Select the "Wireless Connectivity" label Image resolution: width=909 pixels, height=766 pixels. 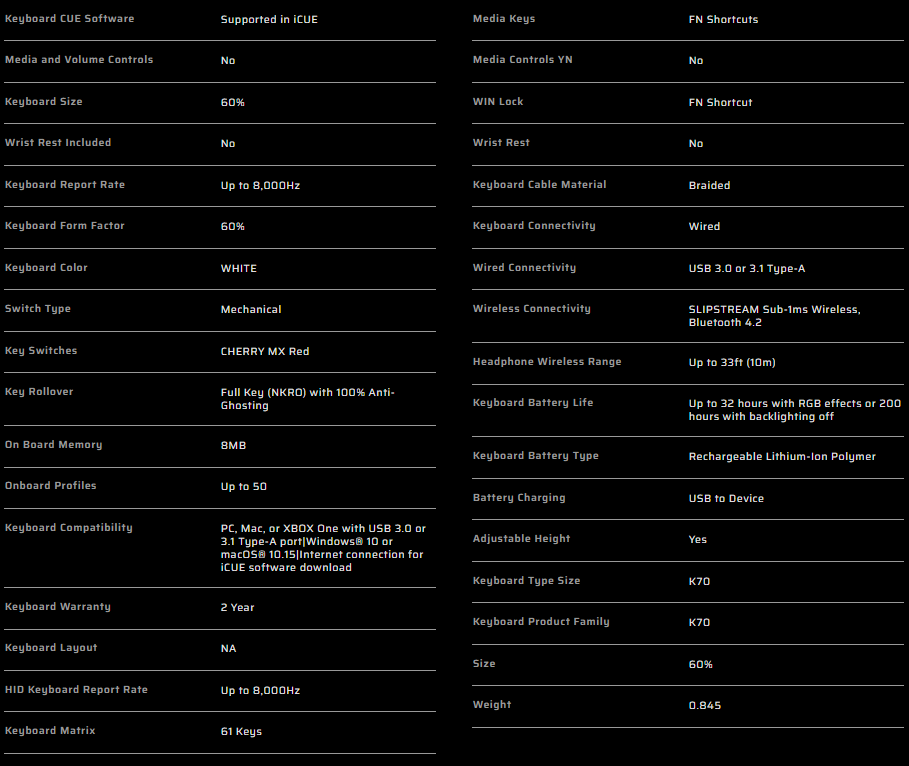click(x=532, y=309)
